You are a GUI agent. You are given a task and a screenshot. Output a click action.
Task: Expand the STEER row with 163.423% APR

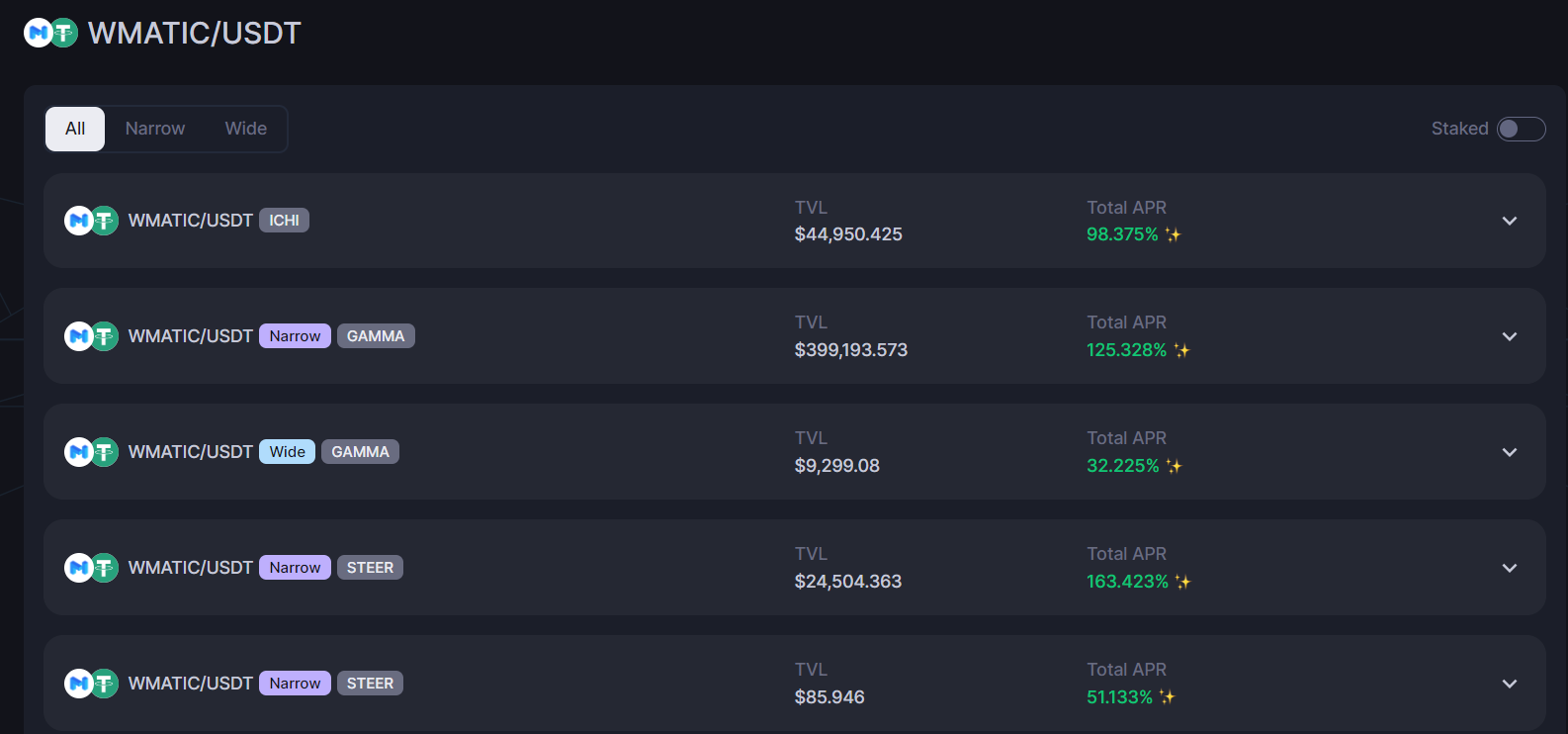pyautogui.click(x=1510, y=568)
